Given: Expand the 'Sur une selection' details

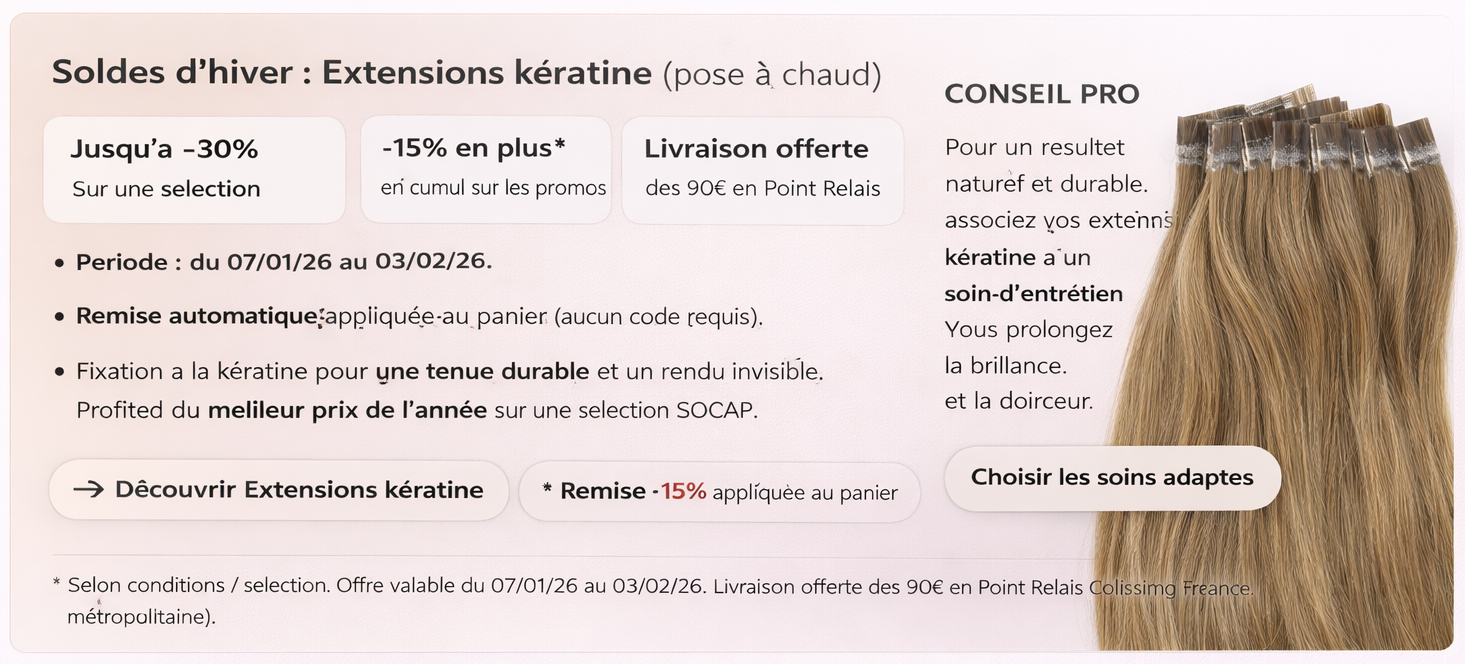Looking at the screenshot, I should click(x=166, y=189).
